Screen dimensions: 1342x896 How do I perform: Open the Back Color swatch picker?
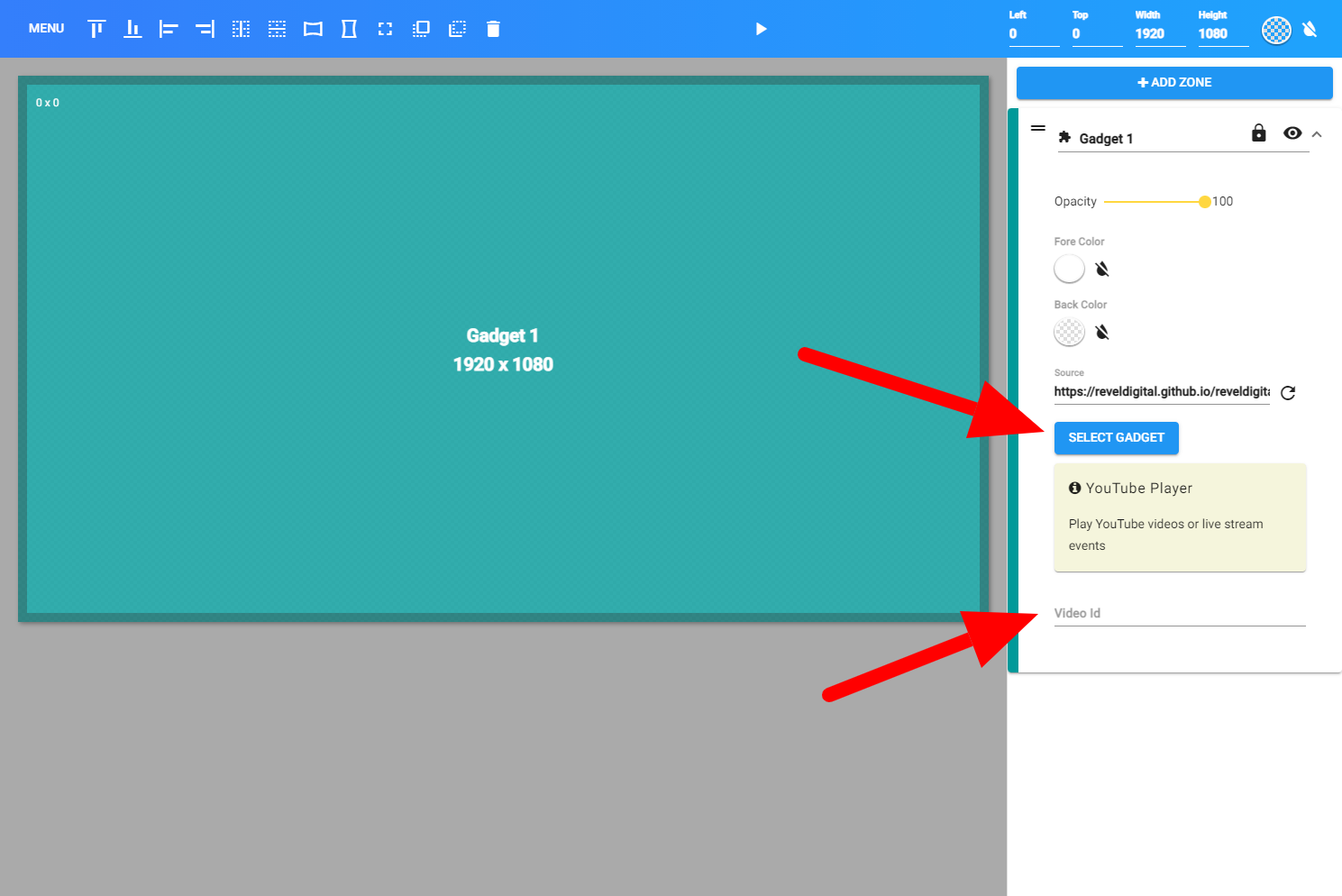pos(1069,333)
